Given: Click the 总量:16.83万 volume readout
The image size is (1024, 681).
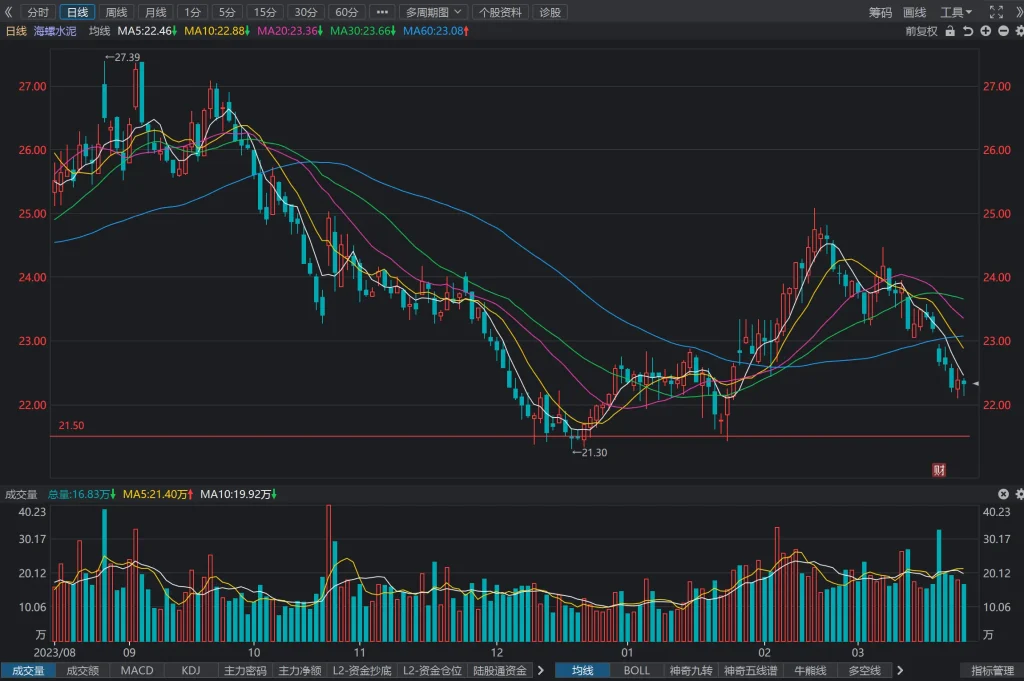Looking at the screenshot, I should [82, 494].
